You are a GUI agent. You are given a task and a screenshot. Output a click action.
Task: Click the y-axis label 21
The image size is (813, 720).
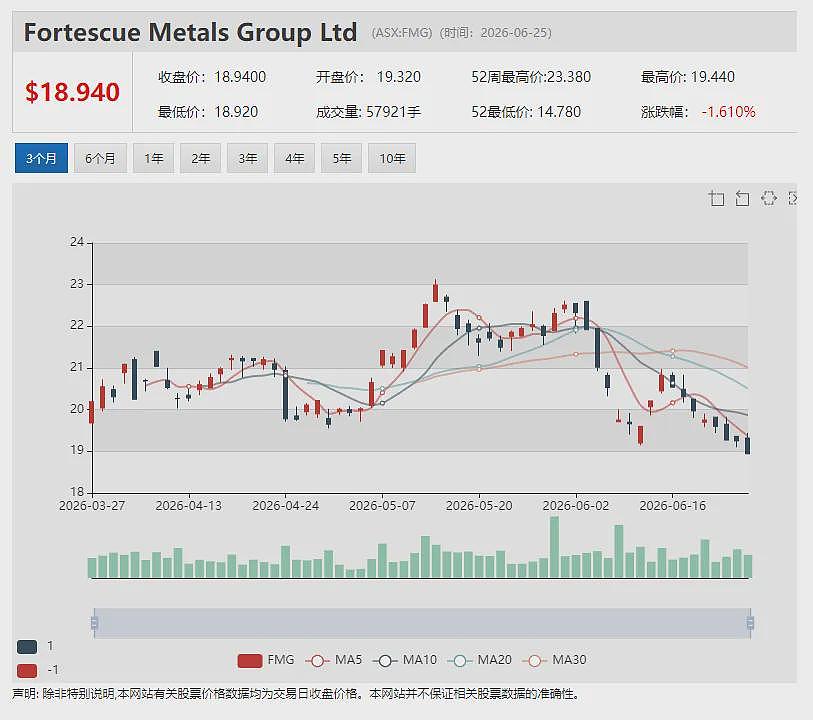[x=77, y=367]
